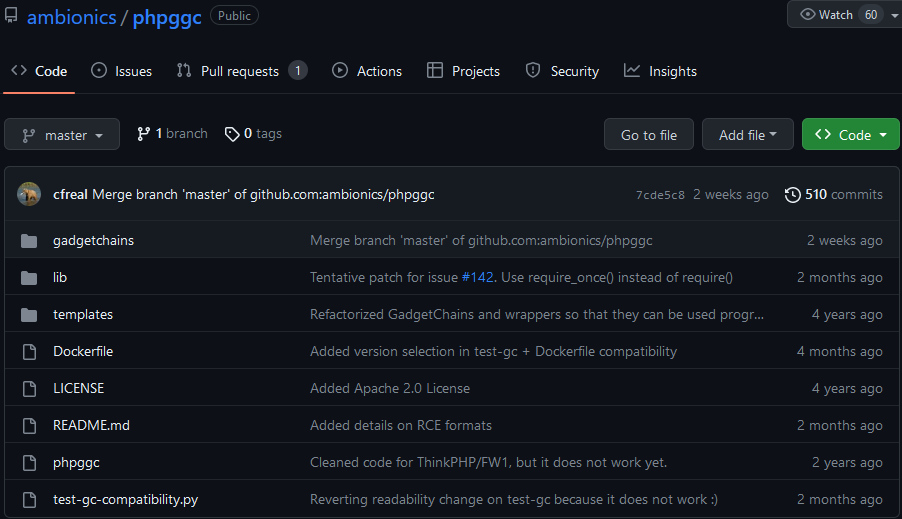Expand the green Code dropdown button
The image size is (902, 519).
[x=850, y=134]
